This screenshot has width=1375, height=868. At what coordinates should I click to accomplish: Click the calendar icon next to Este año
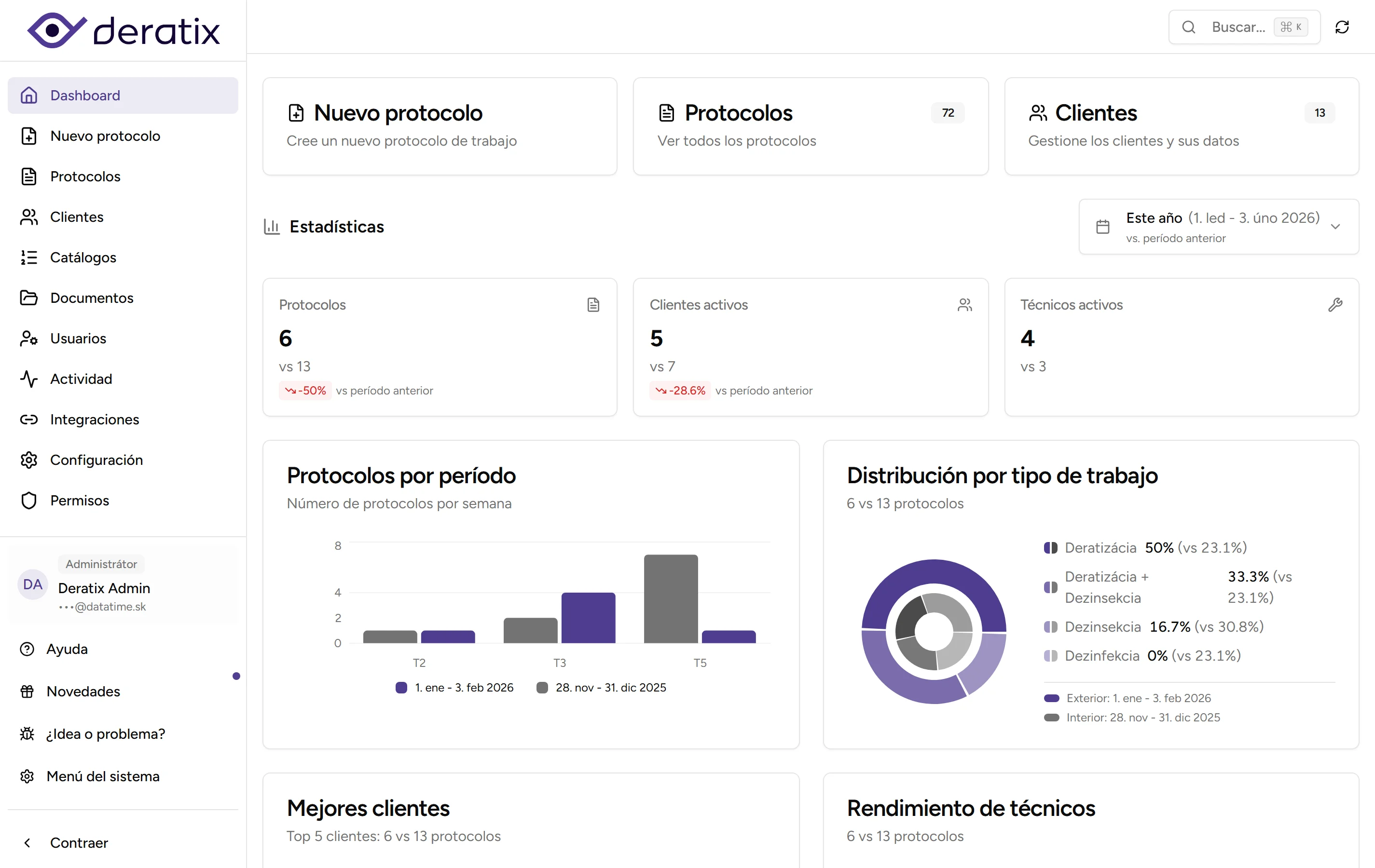pos(1102,226)
